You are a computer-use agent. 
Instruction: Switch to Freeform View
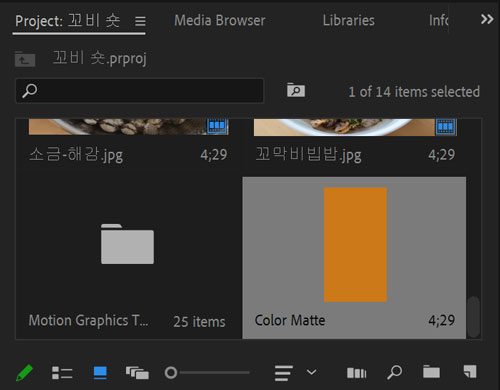click(x=137, y=373)
